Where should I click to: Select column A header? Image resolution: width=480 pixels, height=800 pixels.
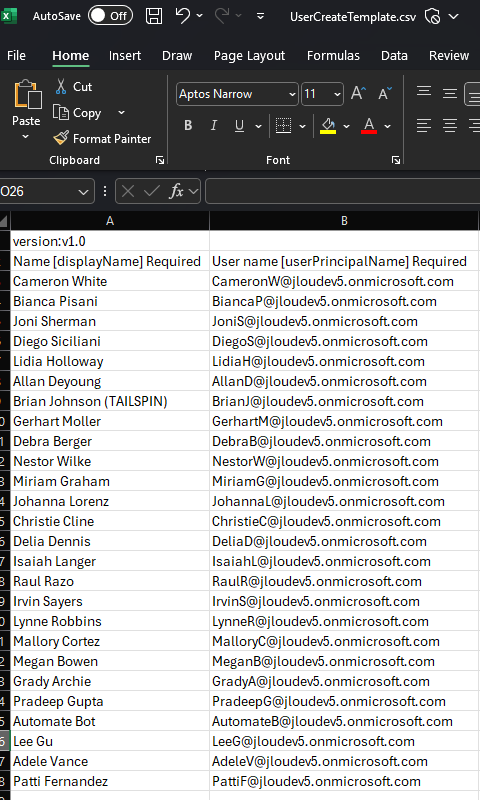tap(110, 221)
